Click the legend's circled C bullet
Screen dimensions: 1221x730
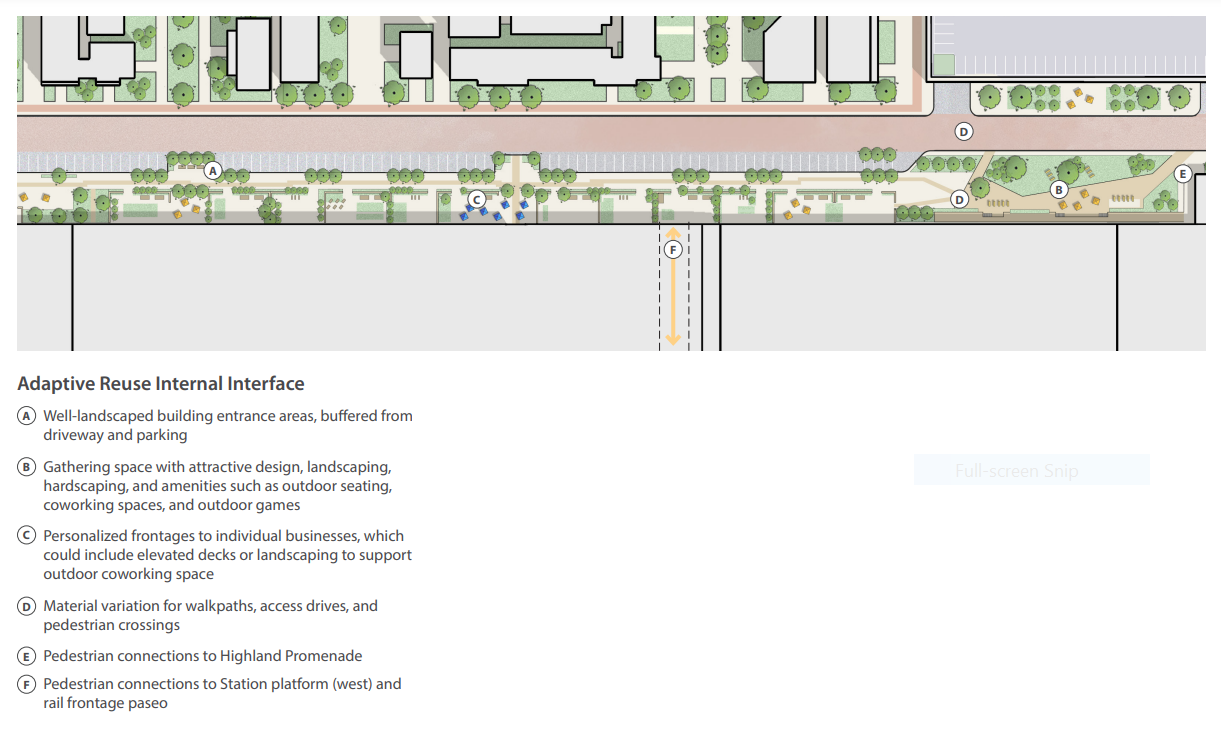pos(27,536)
